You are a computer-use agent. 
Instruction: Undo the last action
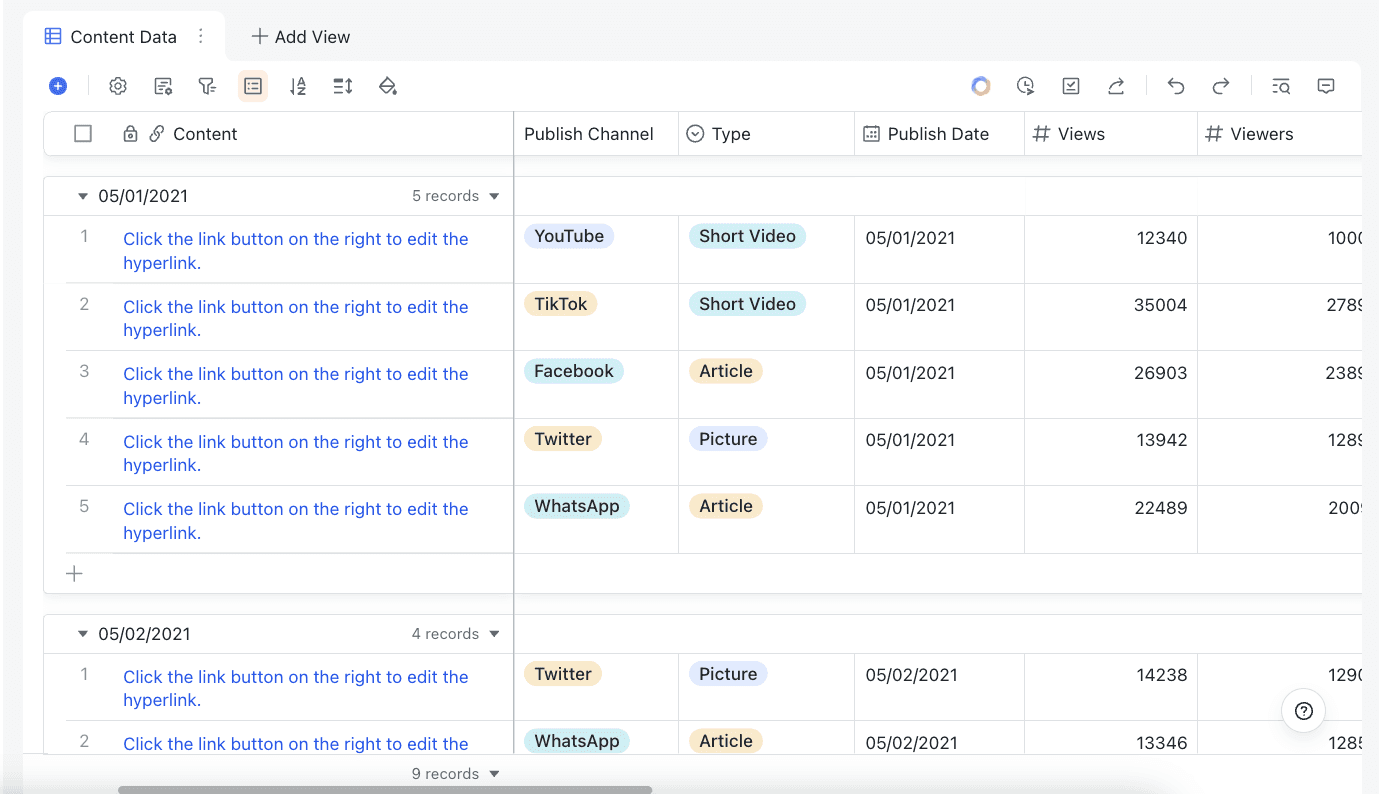point(1176,86)
